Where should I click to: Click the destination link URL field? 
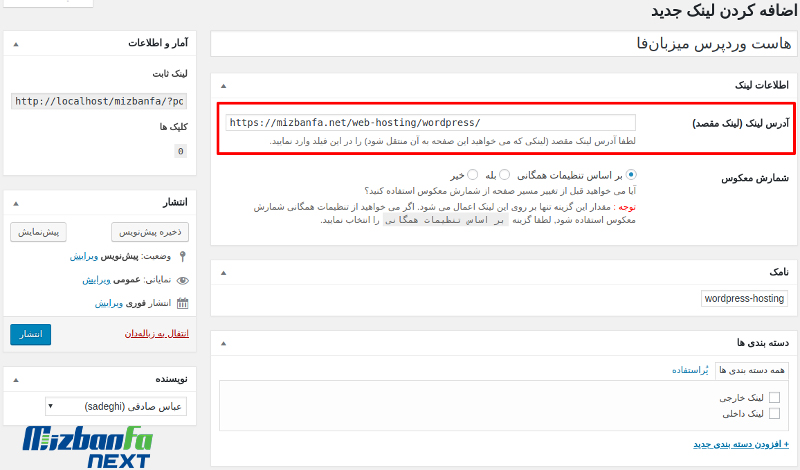(x=431, y=122)
